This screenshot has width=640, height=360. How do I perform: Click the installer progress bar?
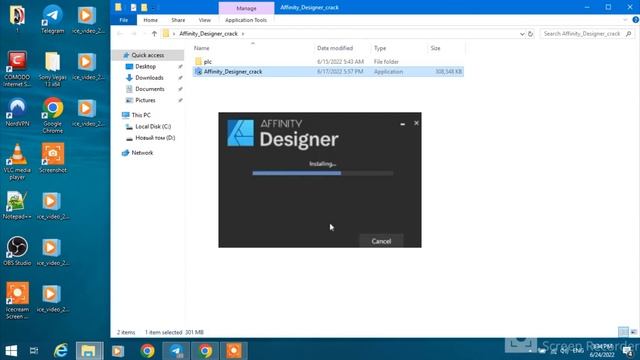(323, 173)
